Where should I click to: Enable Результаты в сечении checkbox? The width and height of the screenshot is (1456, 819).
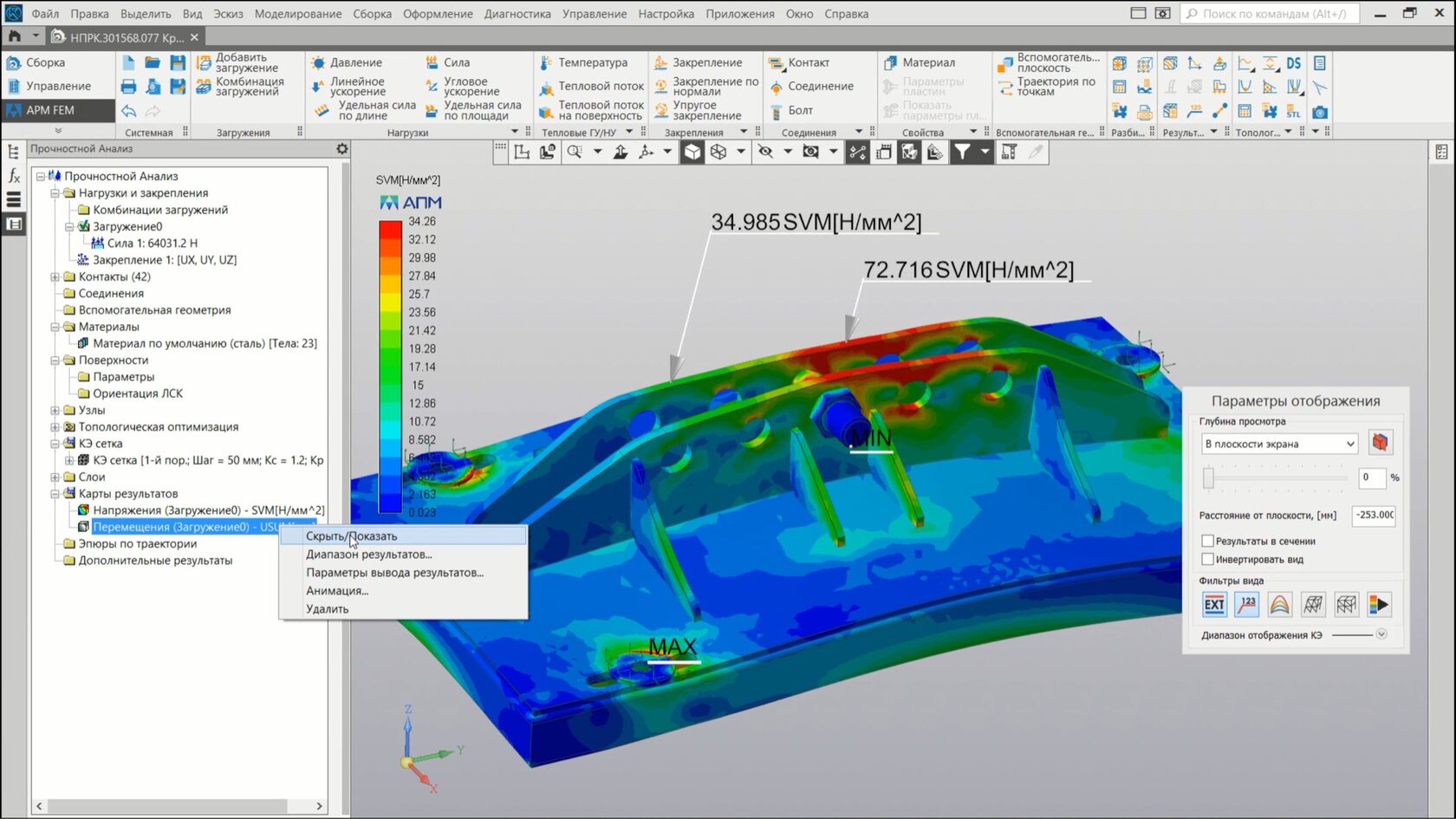click(1207, 541)
